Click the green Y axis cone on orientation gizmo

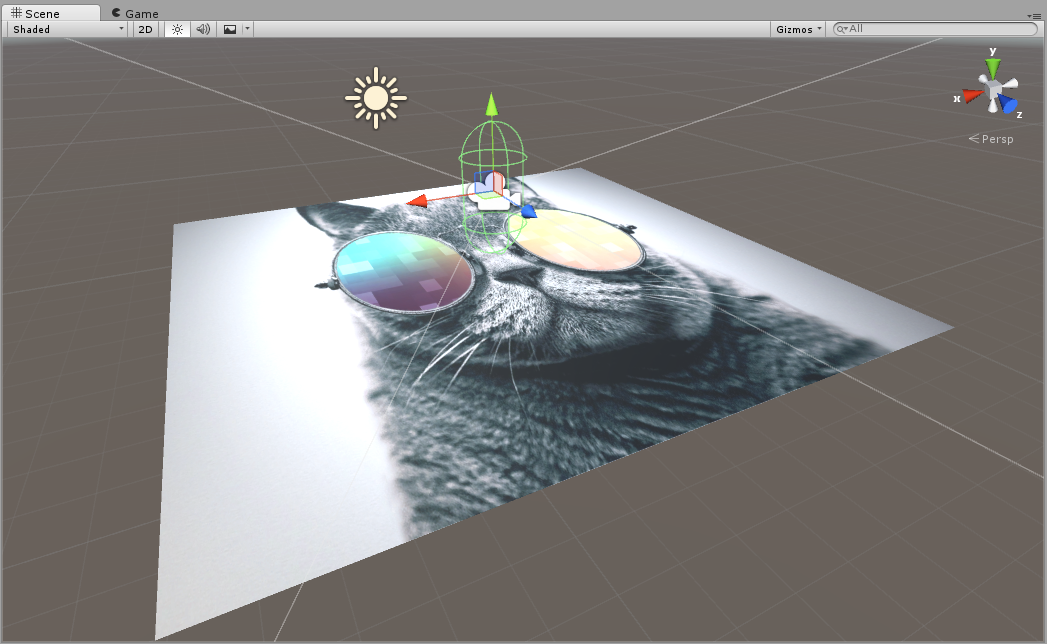click(993, 68)
